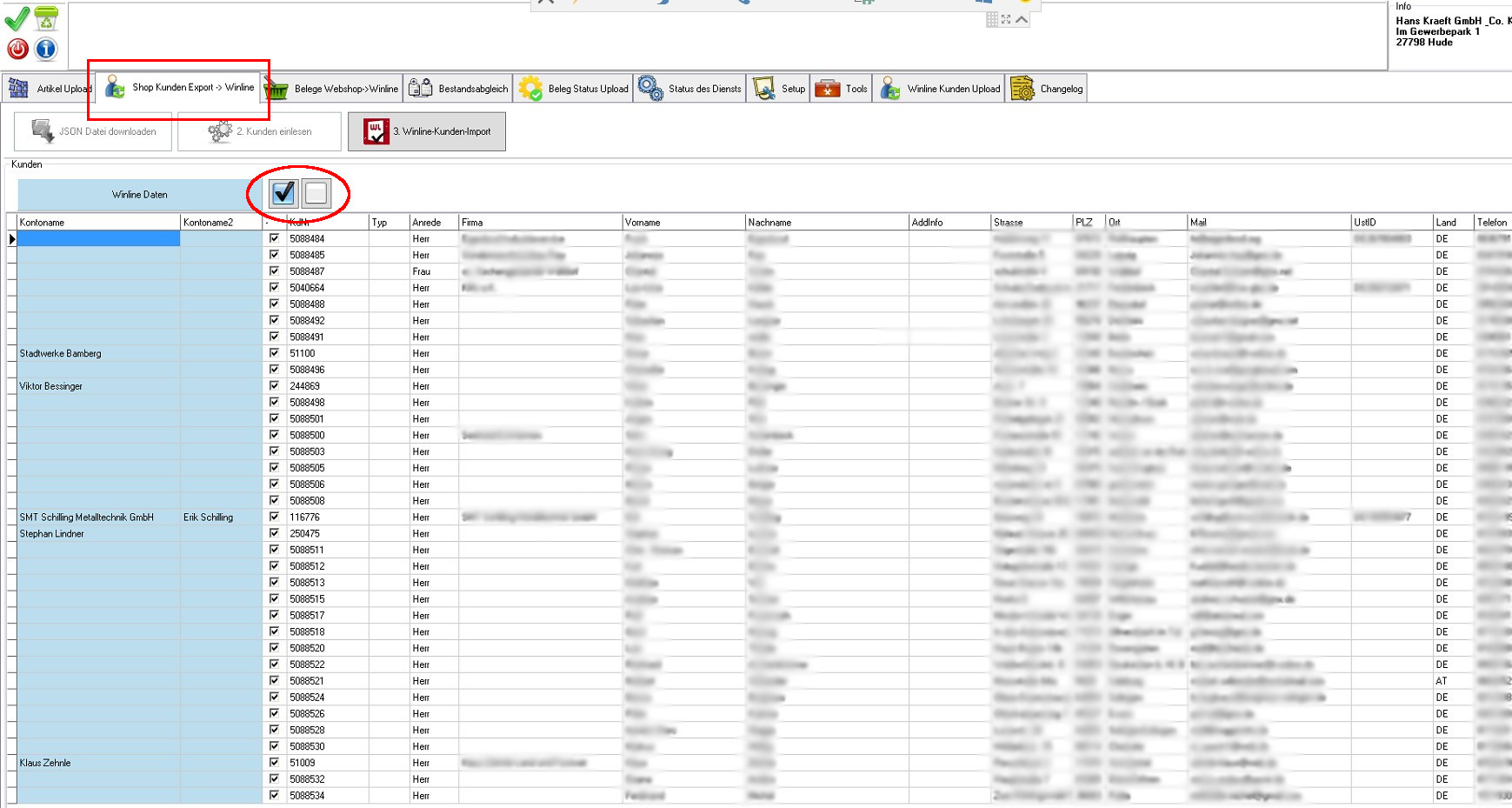Click the grid dots icon
Viewport: 1512px width, 808px height.
point(992,19)
